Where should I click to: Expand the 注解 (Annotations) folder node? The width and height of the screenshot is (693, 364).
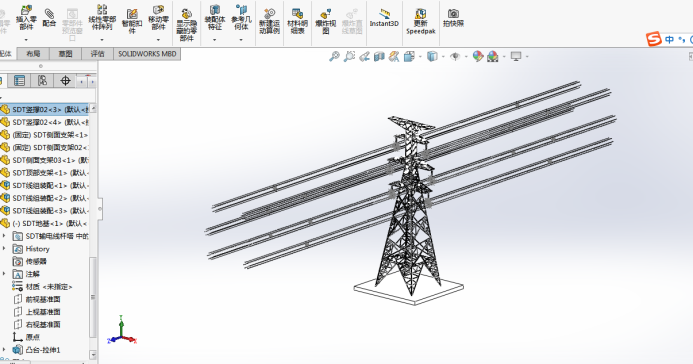click(4, 274)
